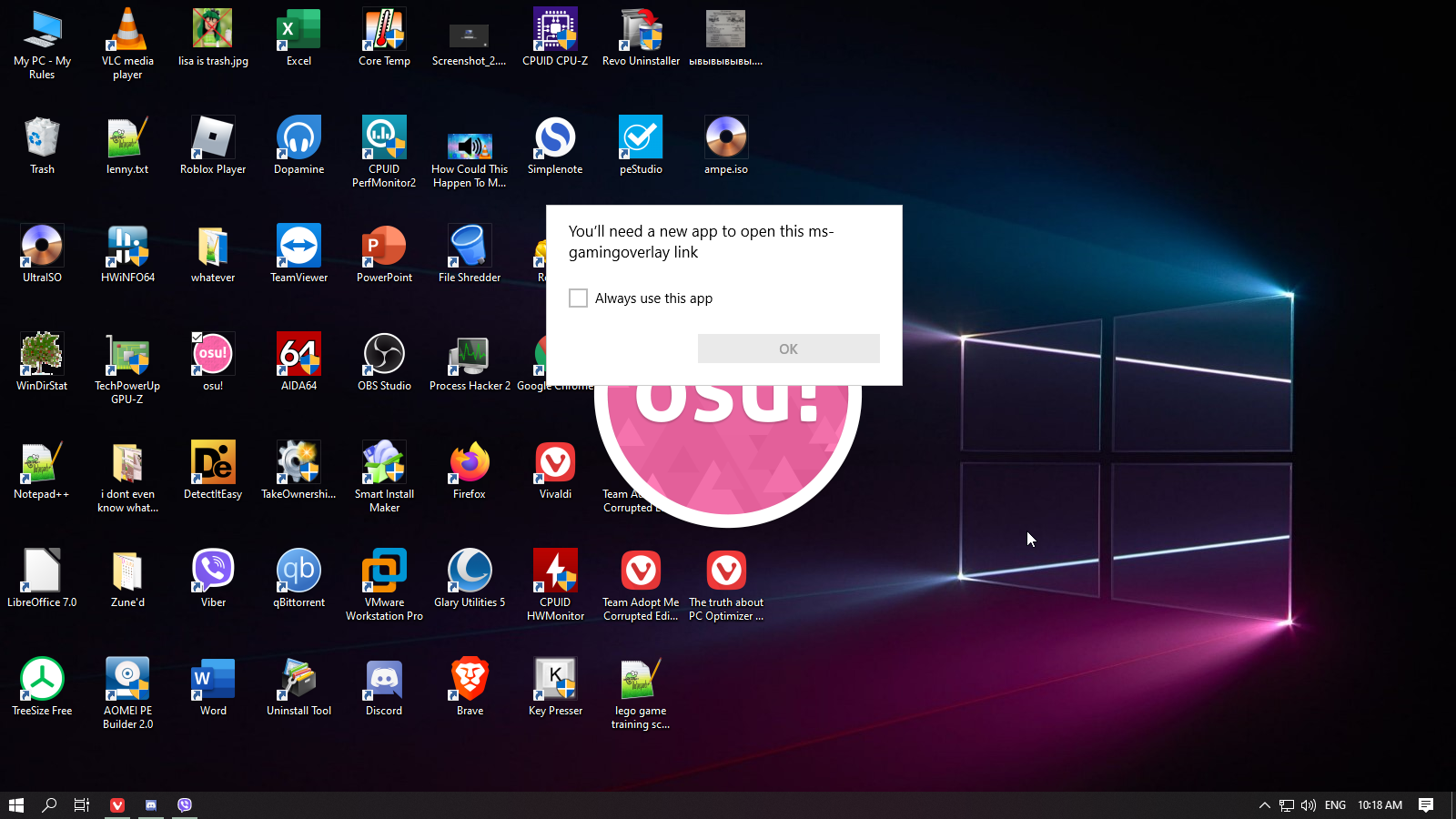Select the Vivaldi desktop shortcut
Viewport: 1456px width, 819px height.
[555, 470]
